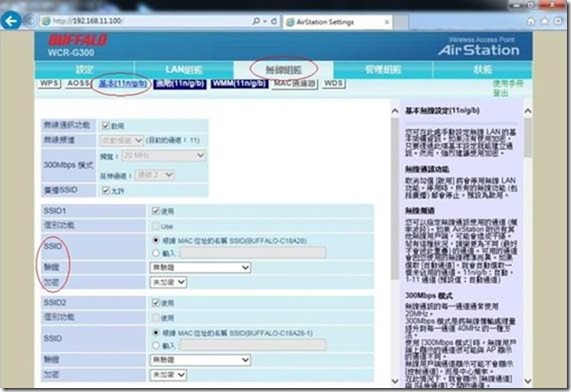Open the MAC過濾器 sub-tab

(x=295, y=83)
